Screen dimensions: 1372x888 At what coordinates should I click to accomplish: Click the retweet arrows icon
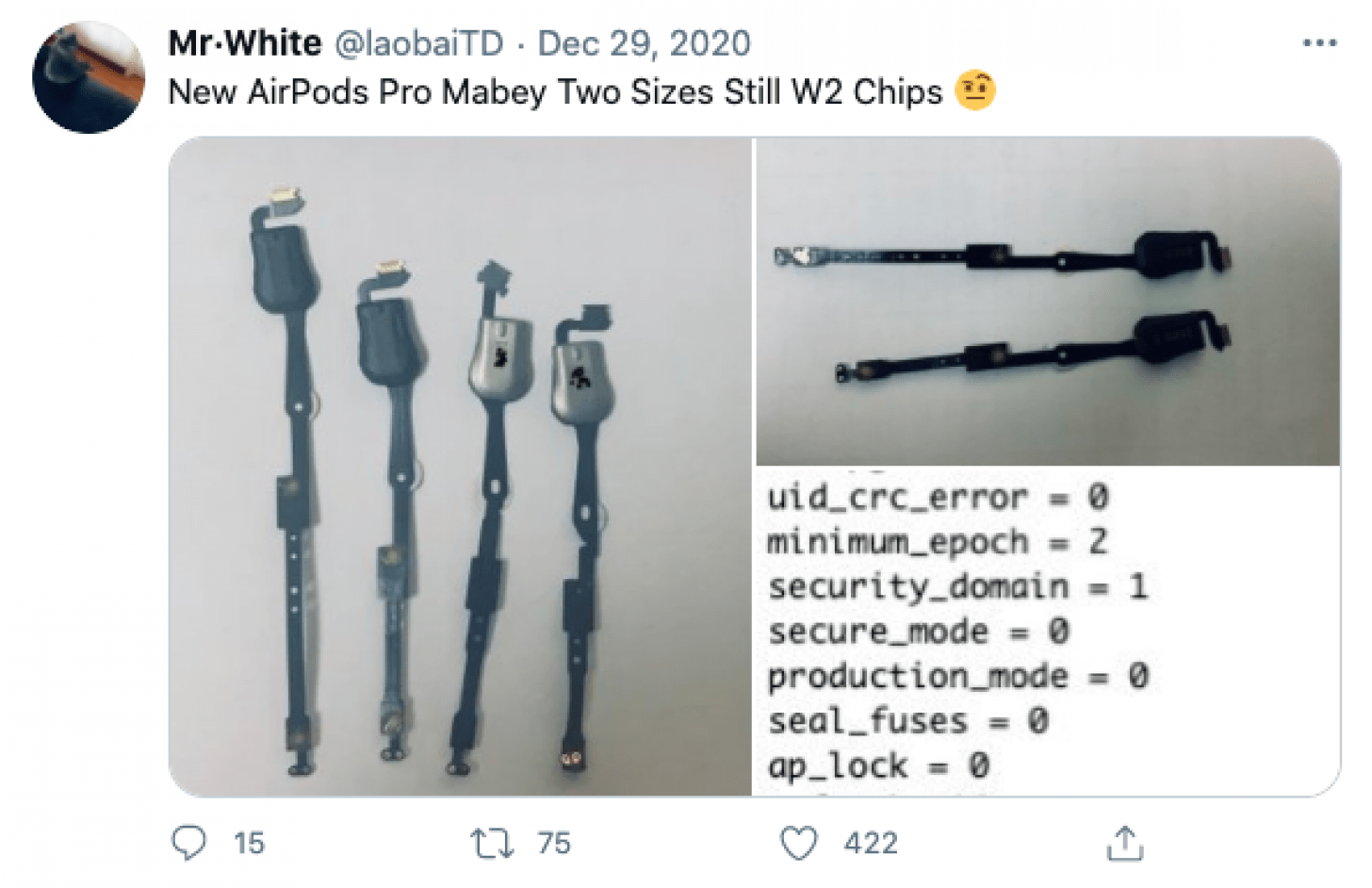(492, 843)
